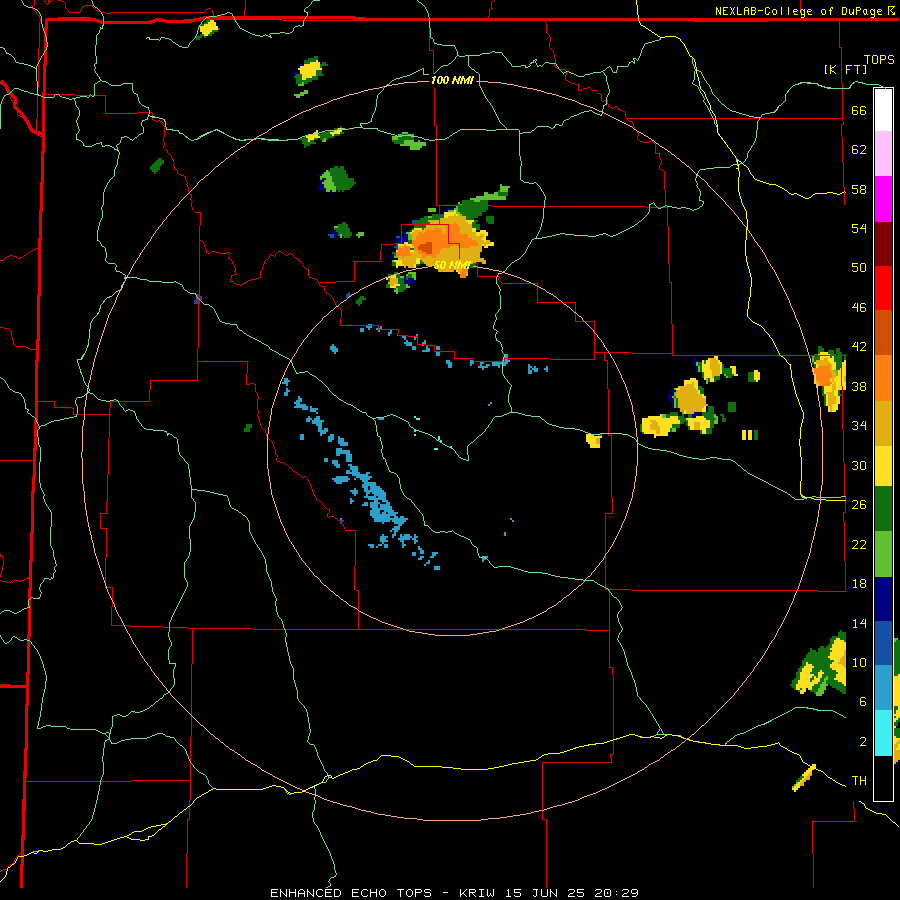Select the 30 scale value
Screen dimensions: 900x900
point(859,465)
